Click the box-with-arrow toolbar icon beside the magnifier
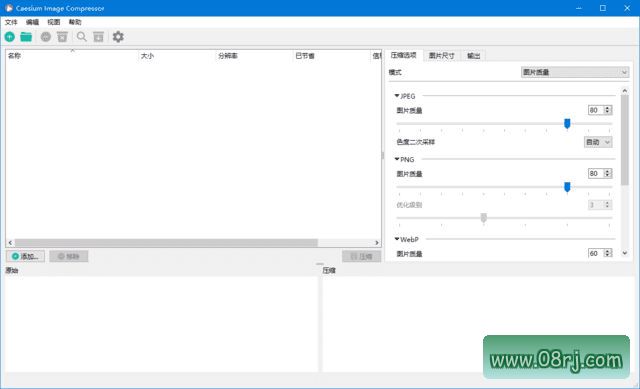 pyautogui.click(x=98, y=37)
